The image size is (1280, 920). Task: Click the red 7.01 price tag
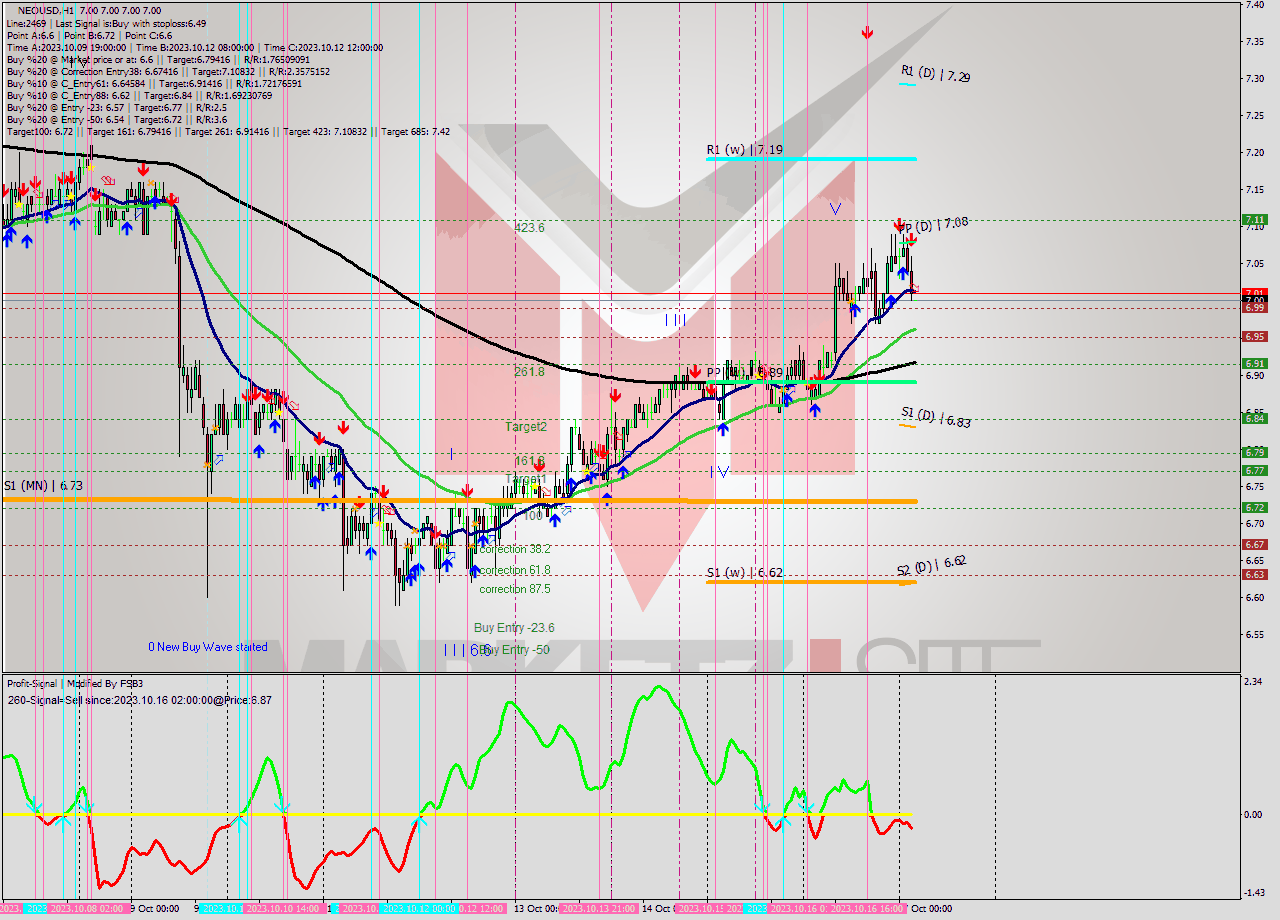1254,293
